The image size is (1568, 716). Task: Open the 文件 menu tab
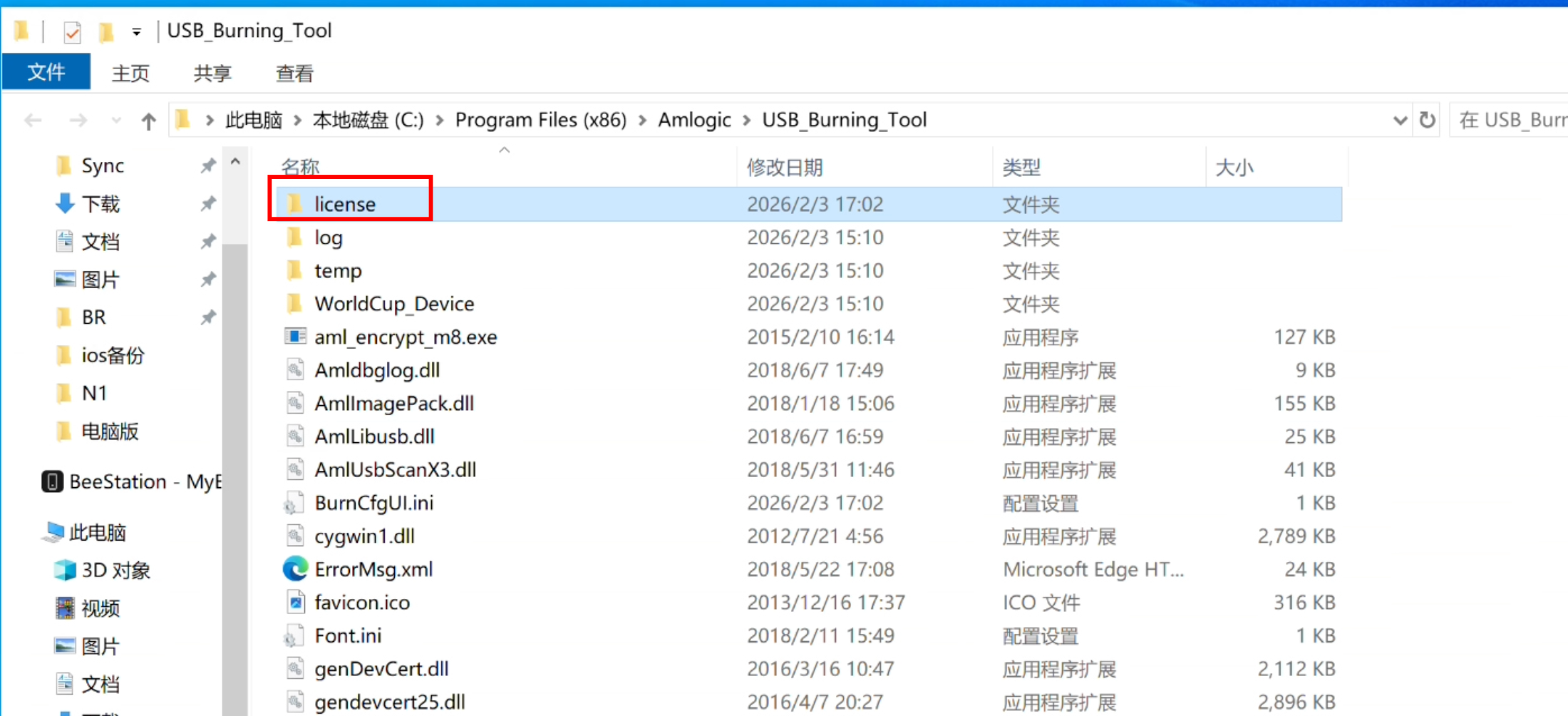[46, 72]
